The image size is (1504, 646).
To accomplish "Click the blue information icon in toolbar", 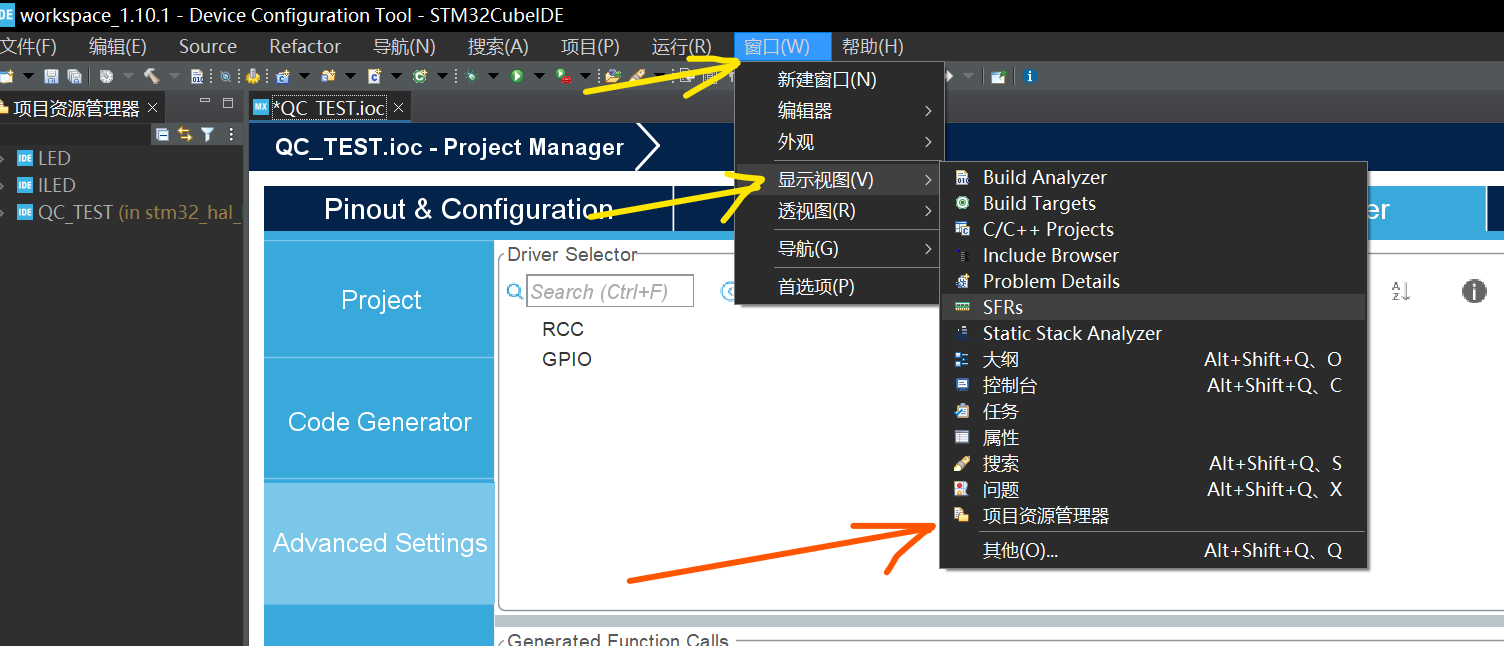I will (x=1029, y=76).
